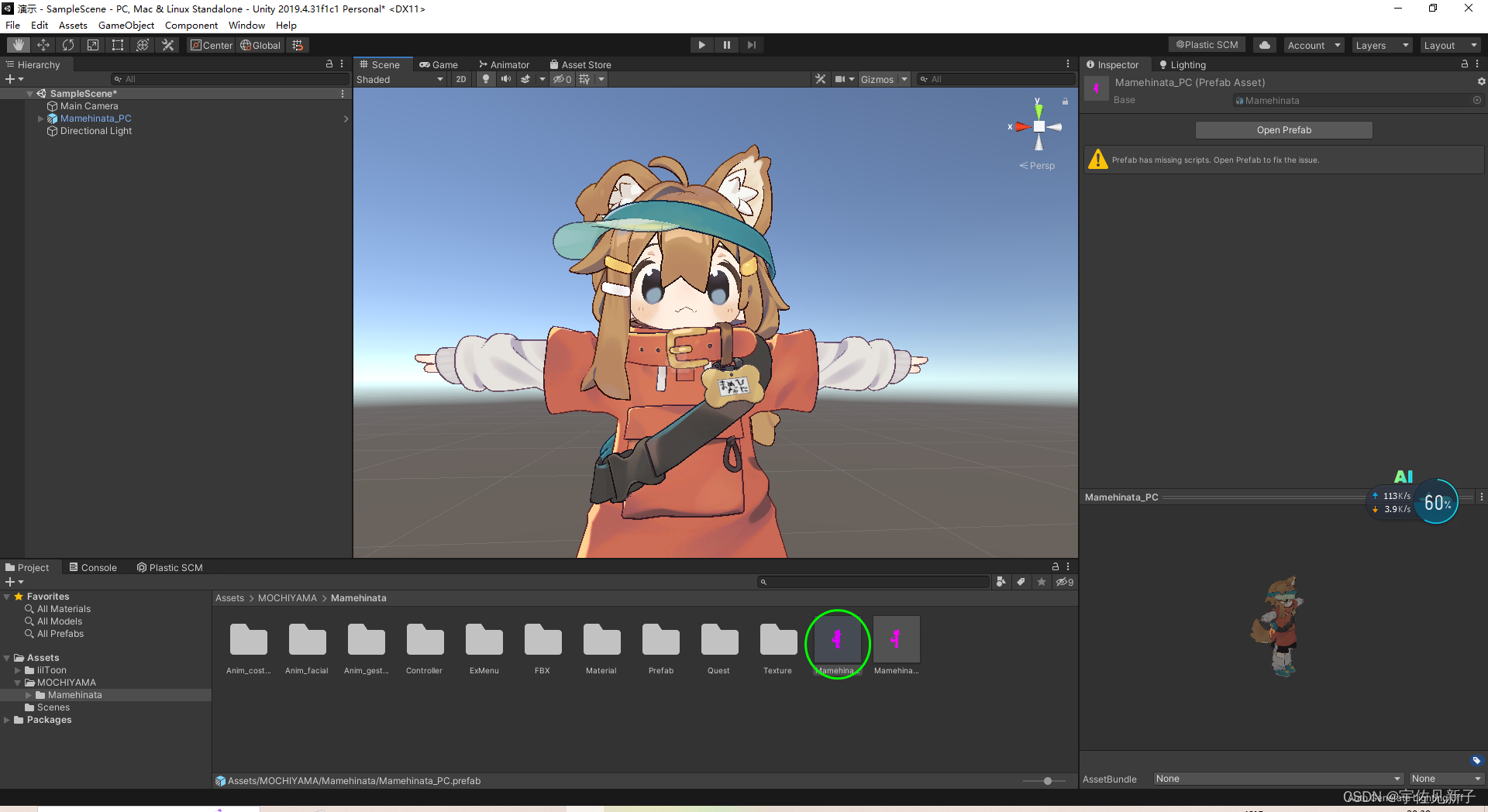Toggle Global coordinate handle mode
Viewport: 1488px width, 812px height.
(x=260, y=45)
